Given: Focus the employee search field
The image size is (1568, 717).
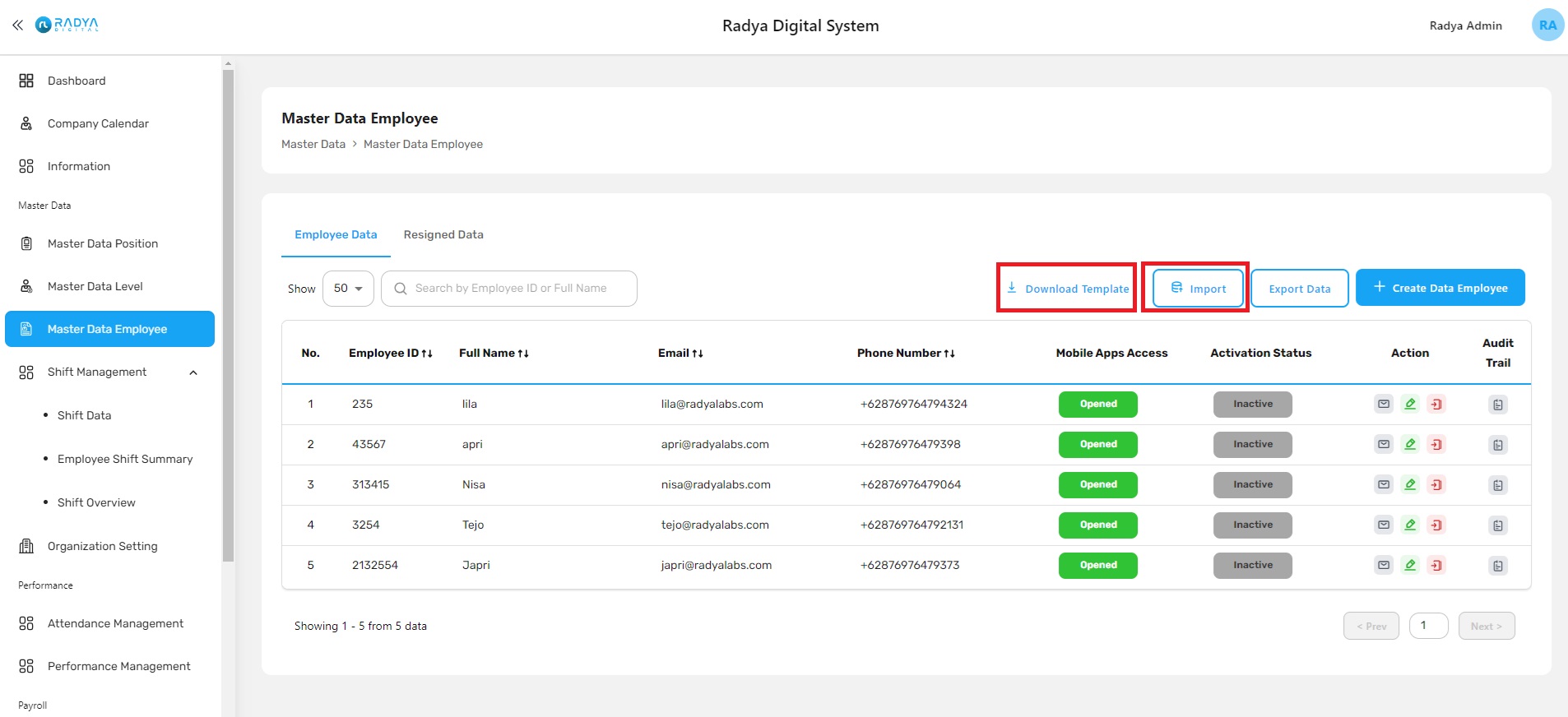Looking at the screenshot, I should coord(509,289).
